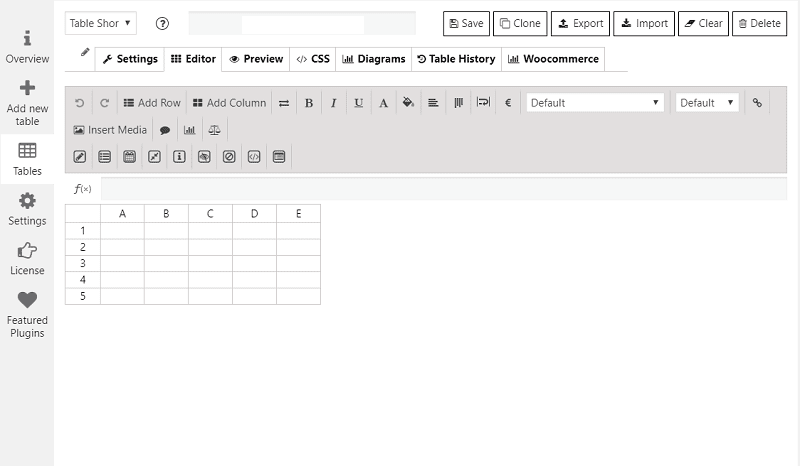Toggle italic formatting

point(334,103)
